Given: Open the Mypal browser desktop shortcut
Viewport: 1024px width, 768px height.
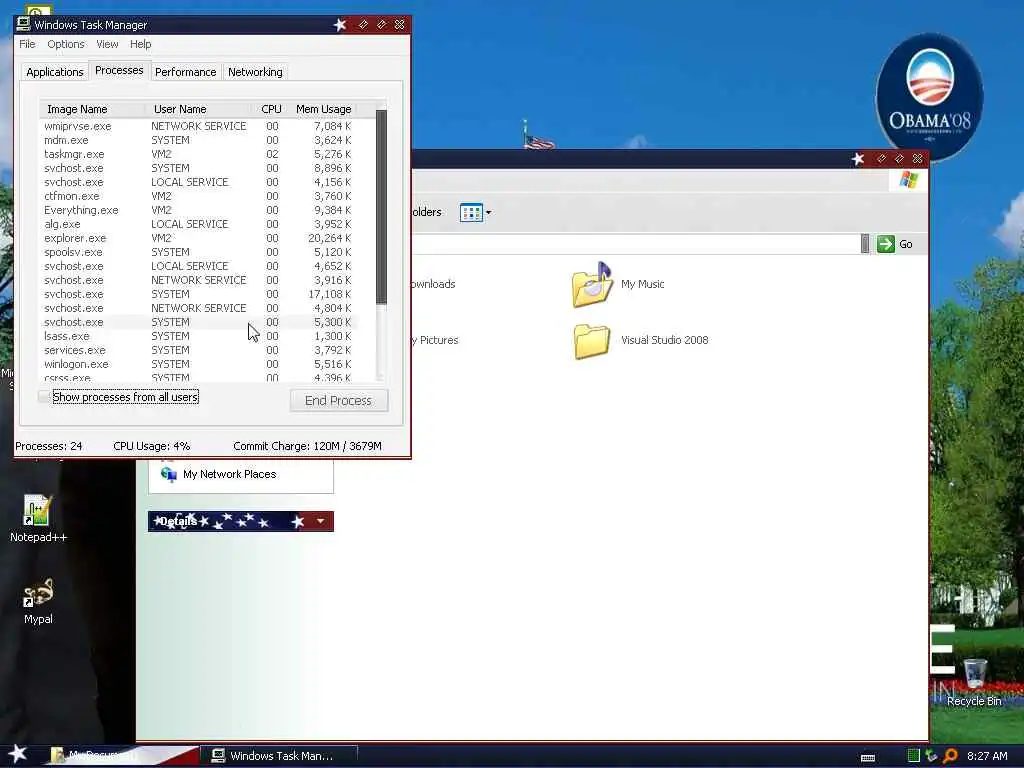Looking at the screenshot, I should point(38,601).
